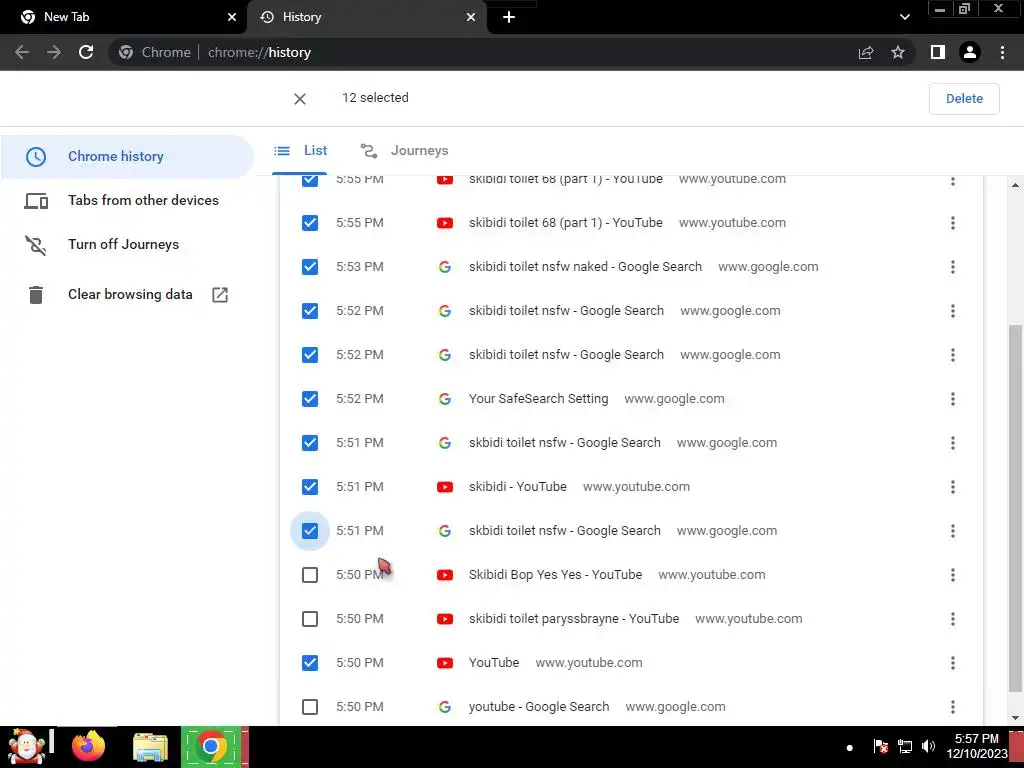Open Tabs from other devices
Viewport: 1024px width, 768px height.
click(127, 200)
